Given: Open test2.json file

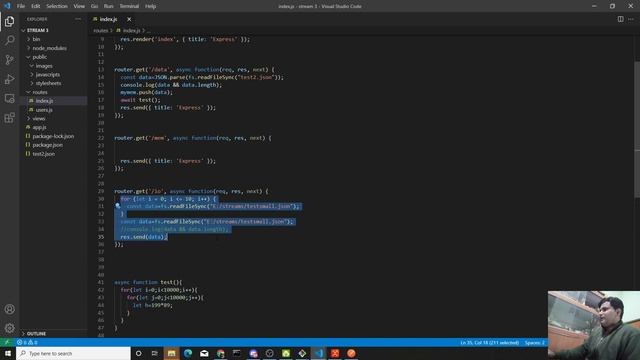Looking at the screenshot, I should [x=44, y=154].
